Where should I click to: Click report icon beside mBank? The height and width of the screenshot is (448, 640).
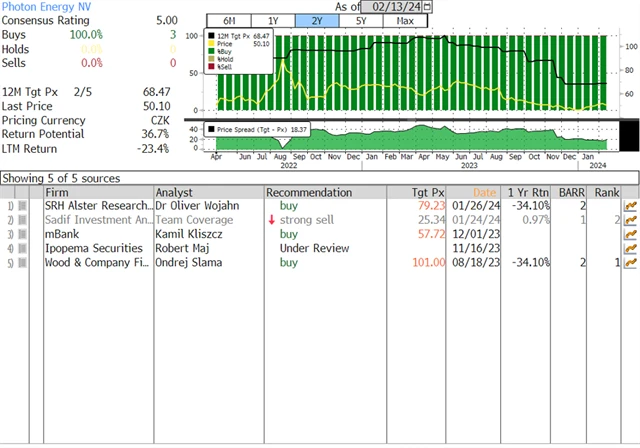(x=23, y=234)
